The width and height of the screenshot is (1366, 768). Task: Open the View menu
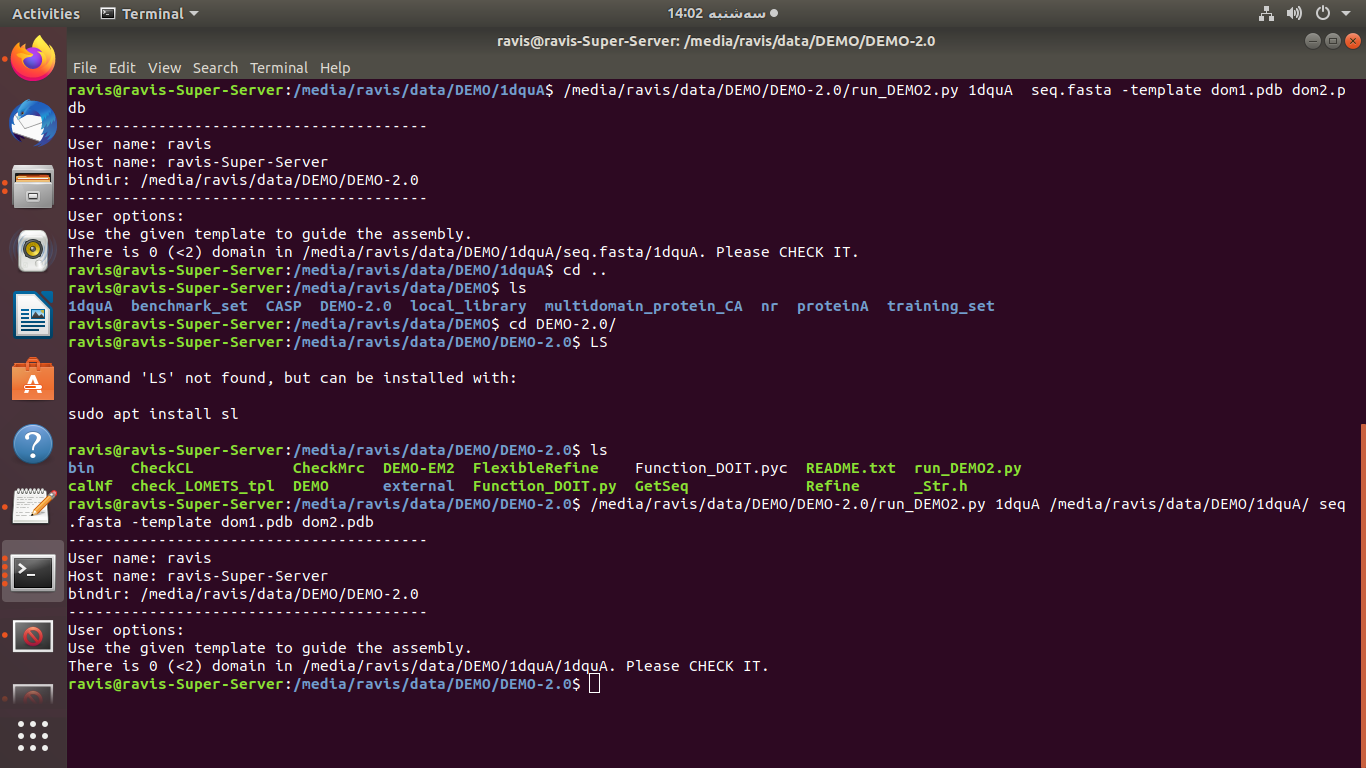click(x=164, y=68)
